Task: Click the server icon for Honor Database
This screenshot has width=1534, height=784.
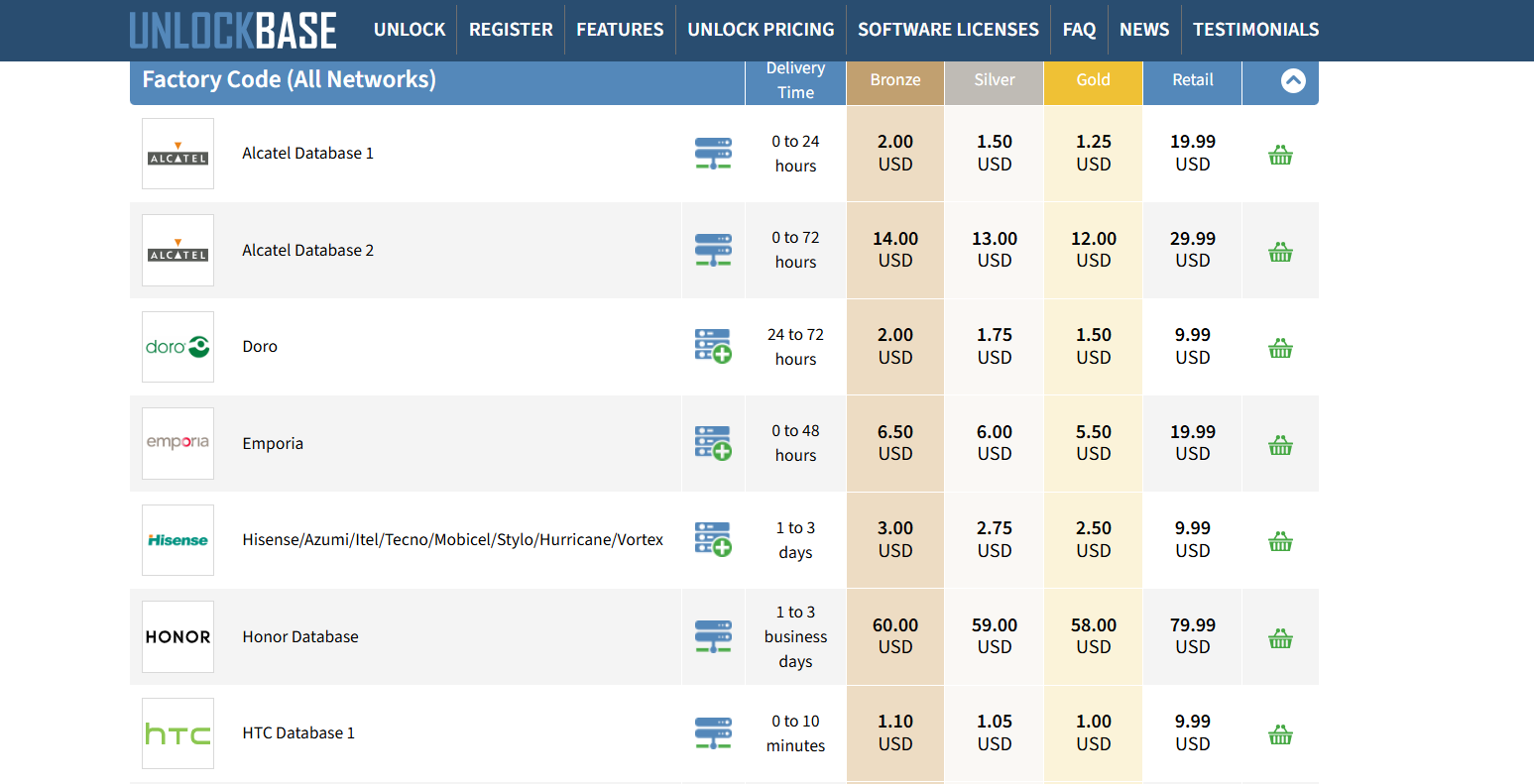Action: (713, 636)
